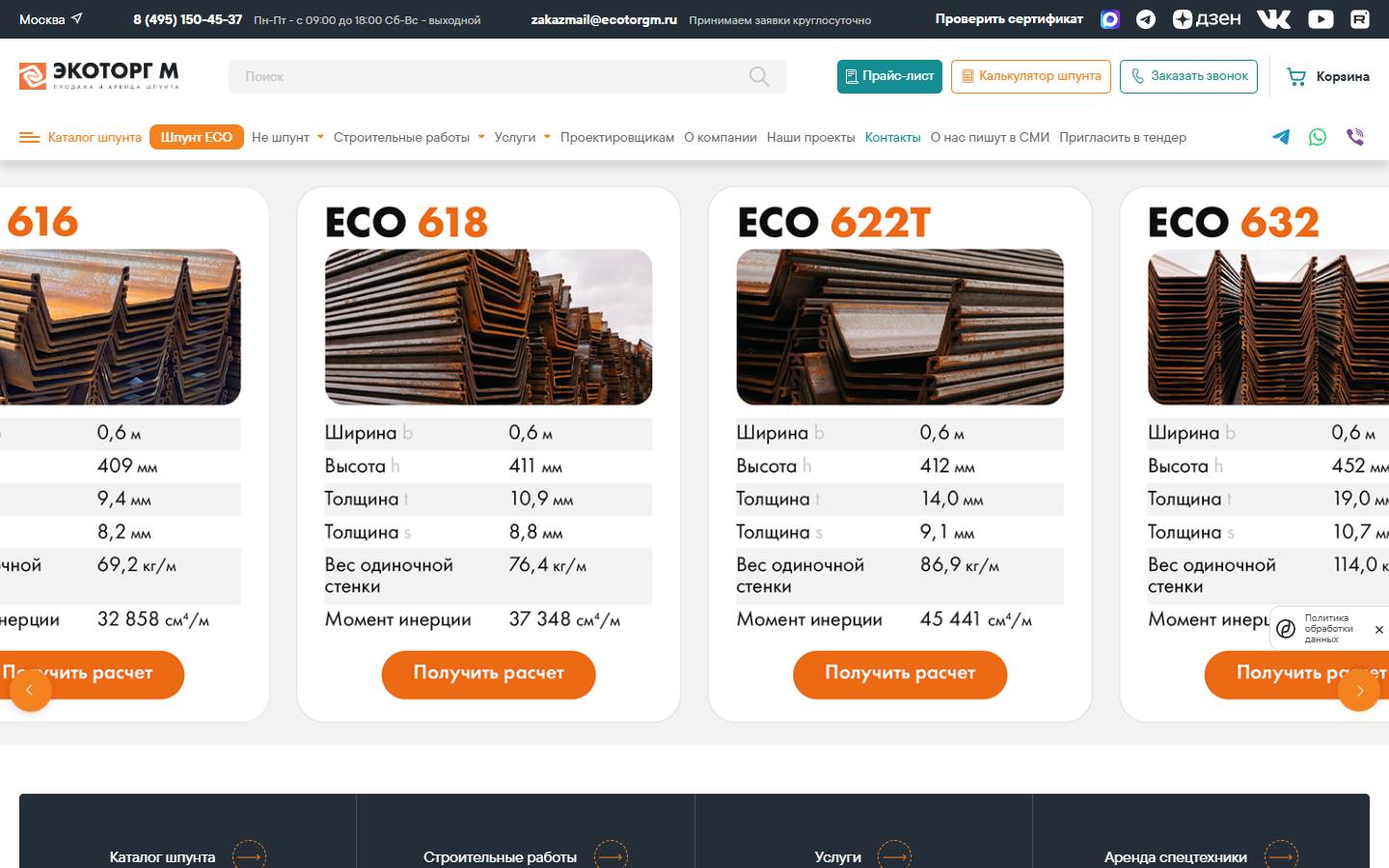The height and width of the screenshot is (868, 1389).
Task: Click the arrow circle next to Каталог шпунта footer tile
Action: coord(249,855)
